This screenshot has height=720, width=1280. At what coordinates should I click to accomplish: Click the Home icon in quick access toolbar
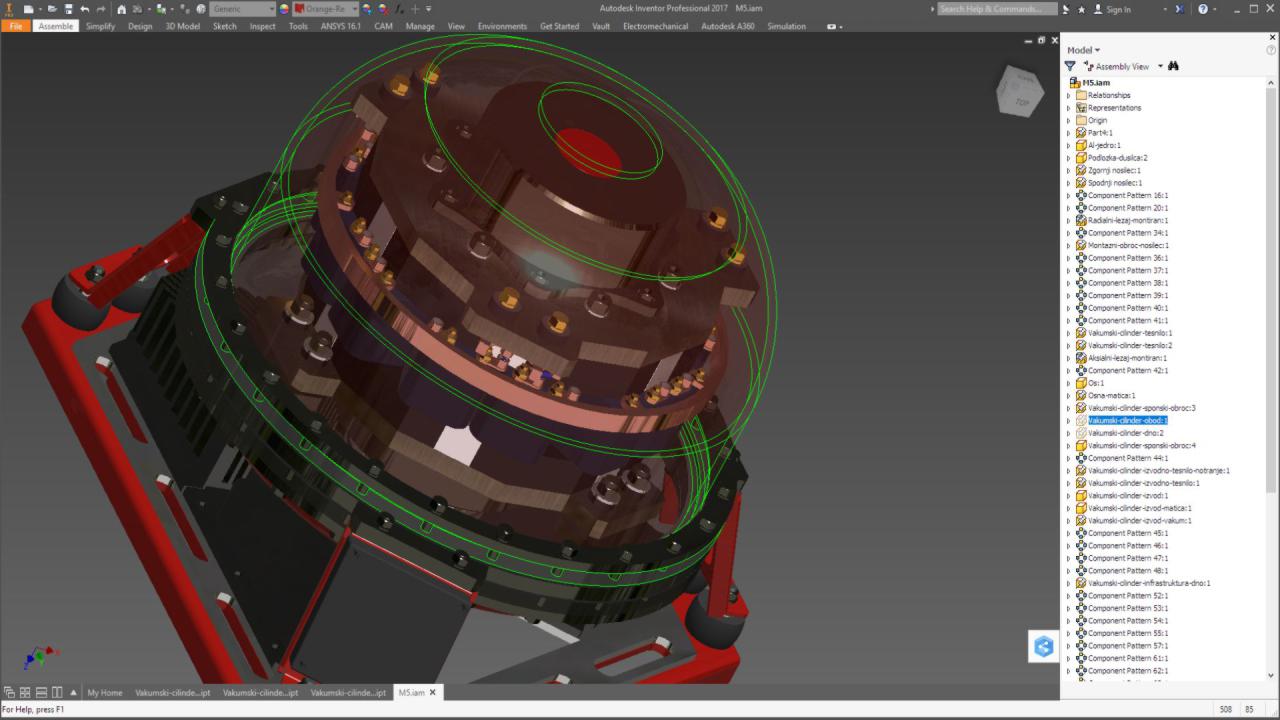[122, 9]
